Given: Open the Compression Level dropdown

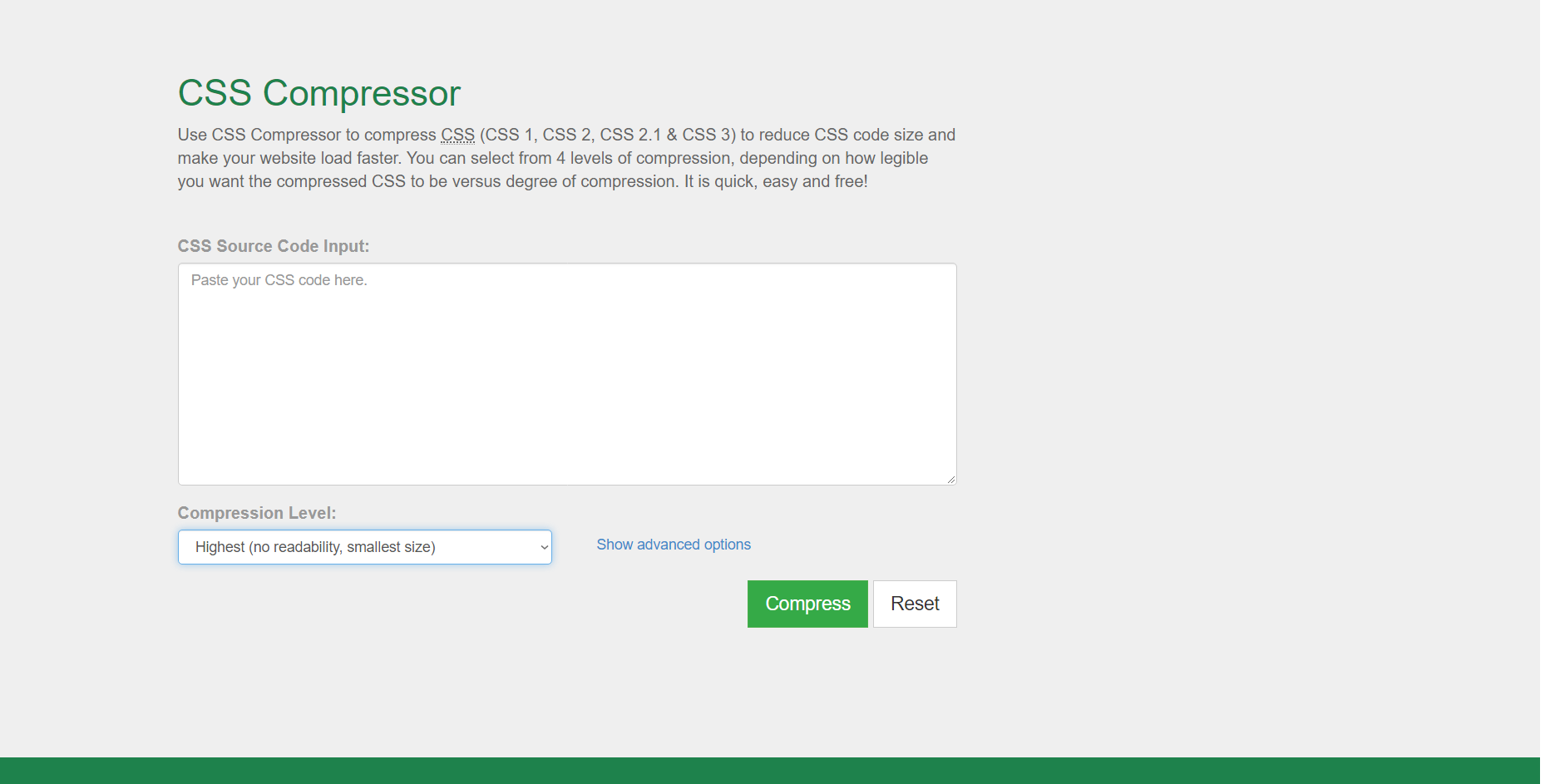Looking at the screenshot, I should [365, 547].
